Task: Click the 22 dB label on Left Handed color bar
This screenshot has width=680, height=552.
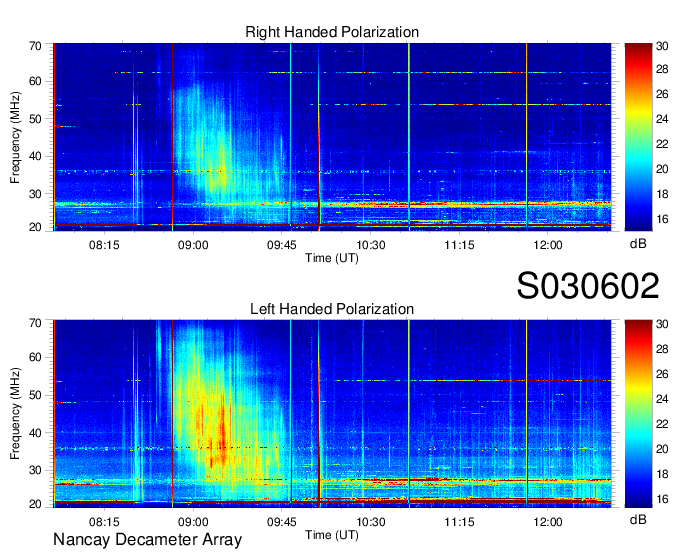Action: coord(662,424)
